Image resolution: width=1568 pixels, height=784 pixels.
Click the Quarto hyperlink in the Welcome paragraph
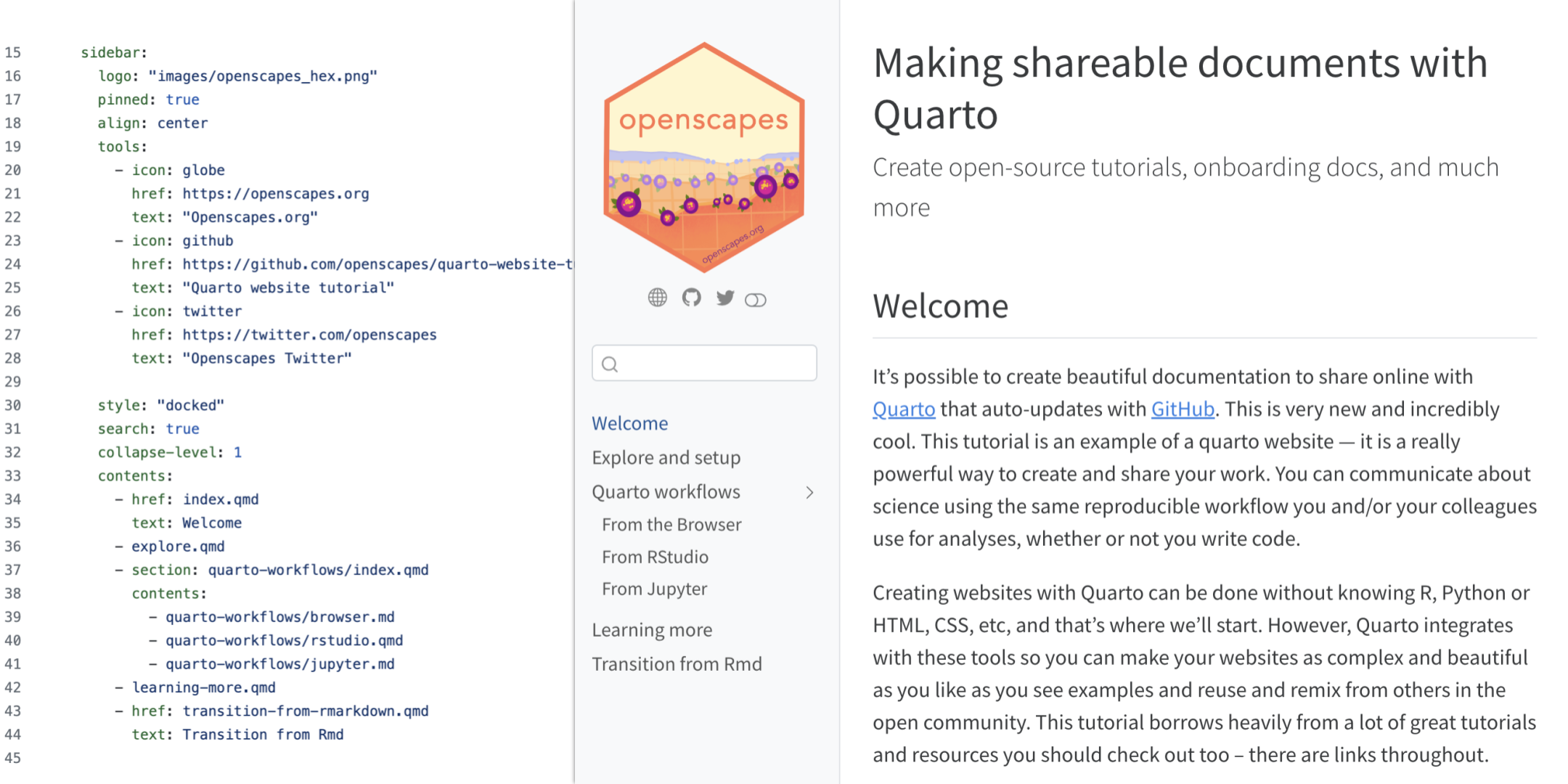pyautogui.click(x=902, y=409)
